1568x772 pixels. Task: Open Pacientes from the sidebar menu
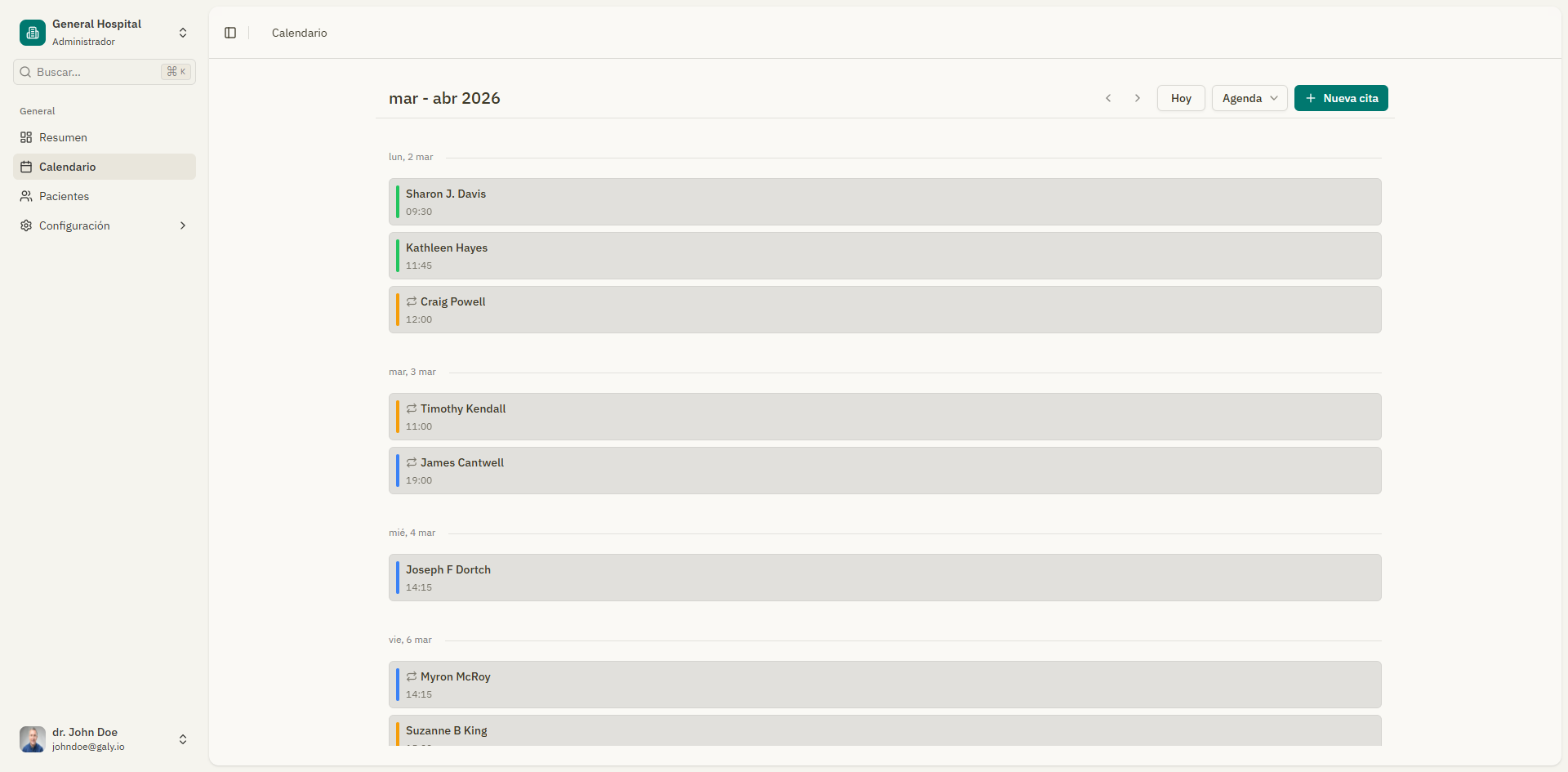coord(64,196)
